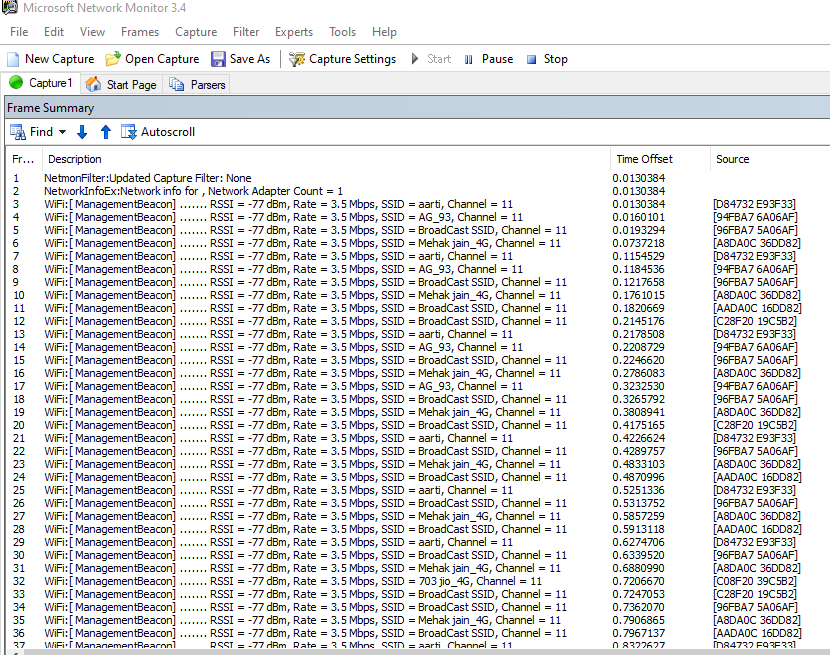
Task: Click time offset 0.1820669
Action: coord(638,308)
